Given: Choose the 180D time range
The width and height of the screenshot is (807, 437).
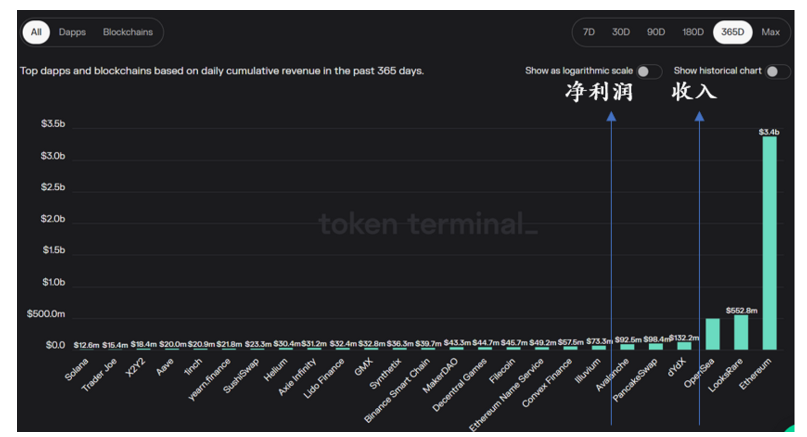Looking at the screenshot, I should (x=693, y=32).
